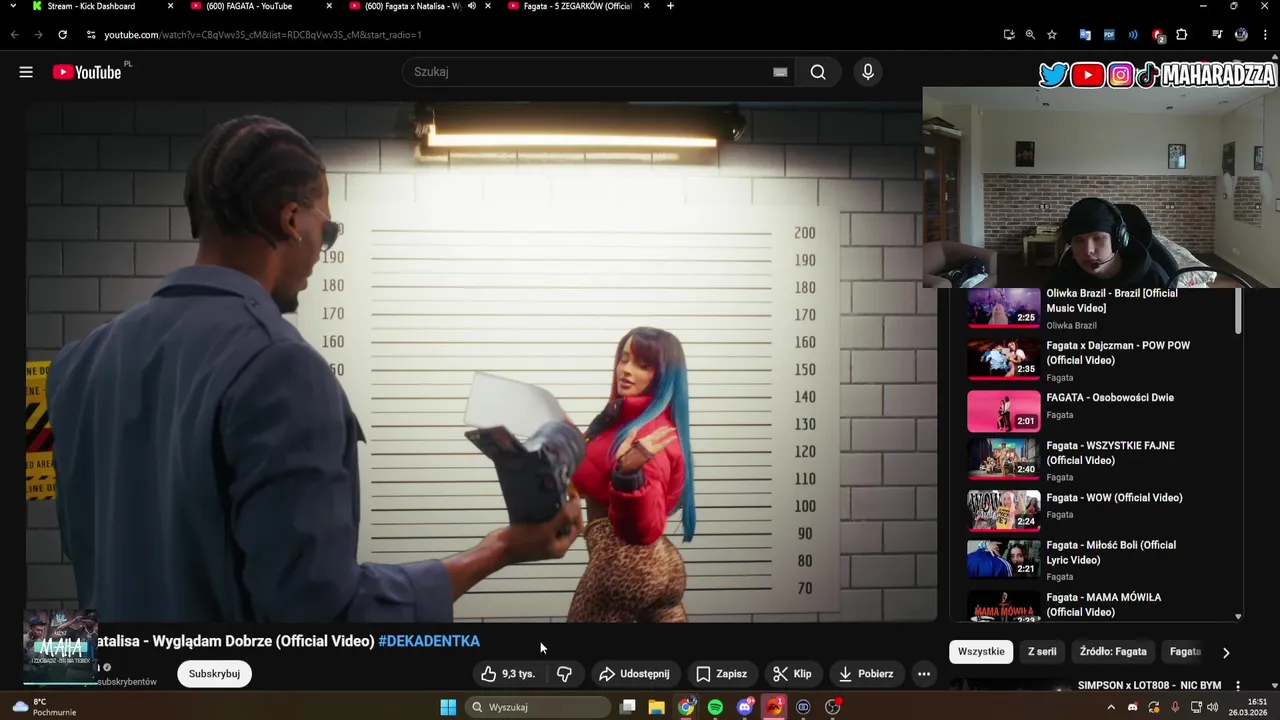
Task: Start voice search with the microphone icon
Action: (868, 72)
